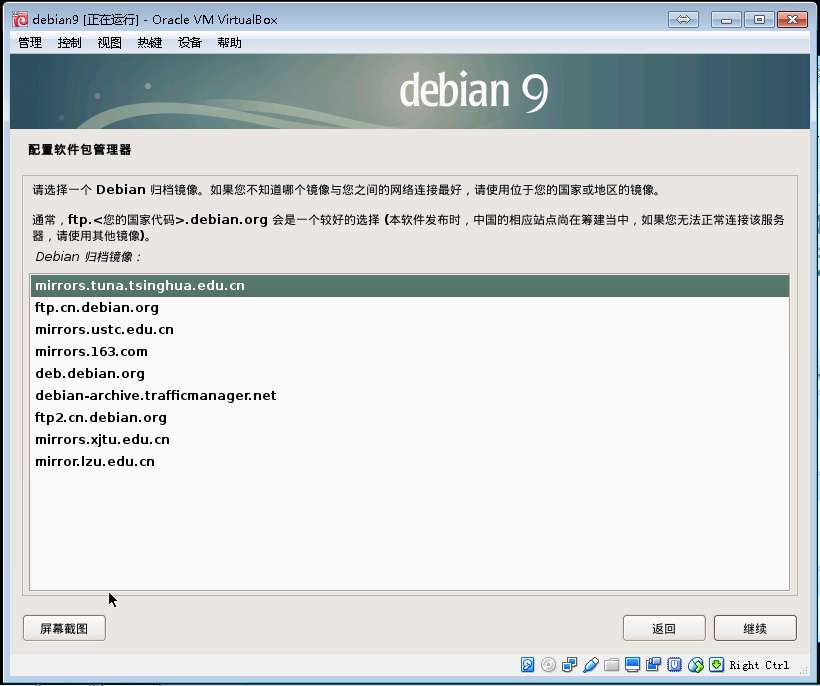Open the 控制 menu

70,43
